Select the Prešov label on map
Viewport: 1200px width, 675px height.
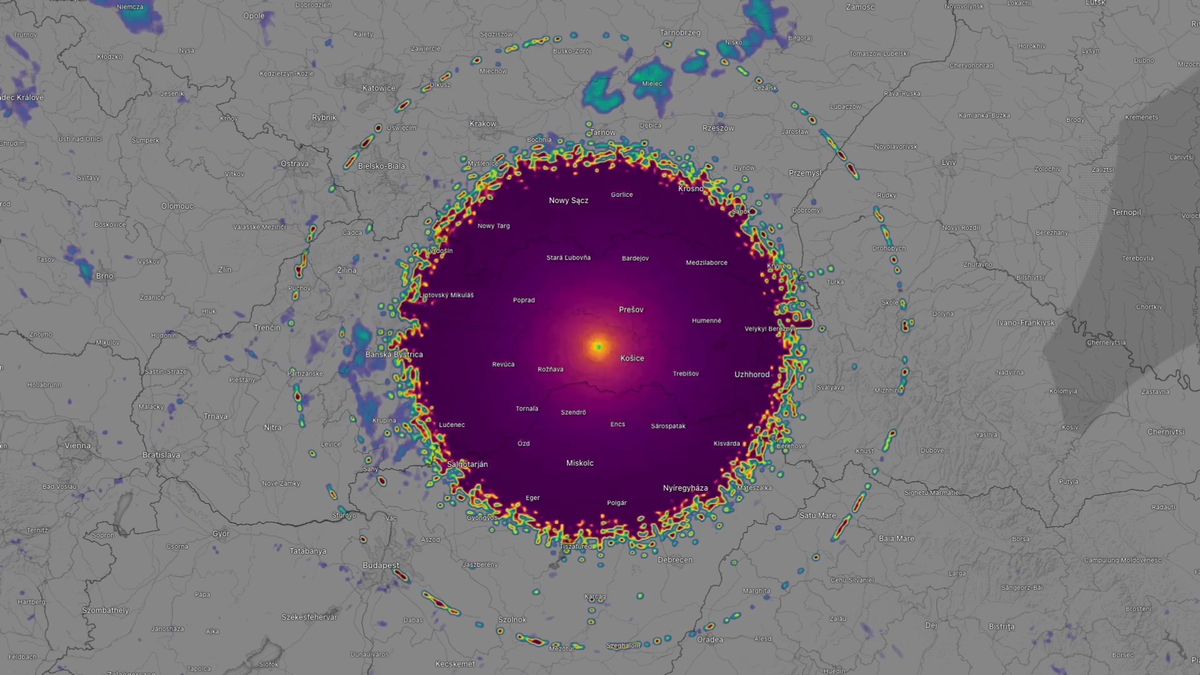pos(631,309)
